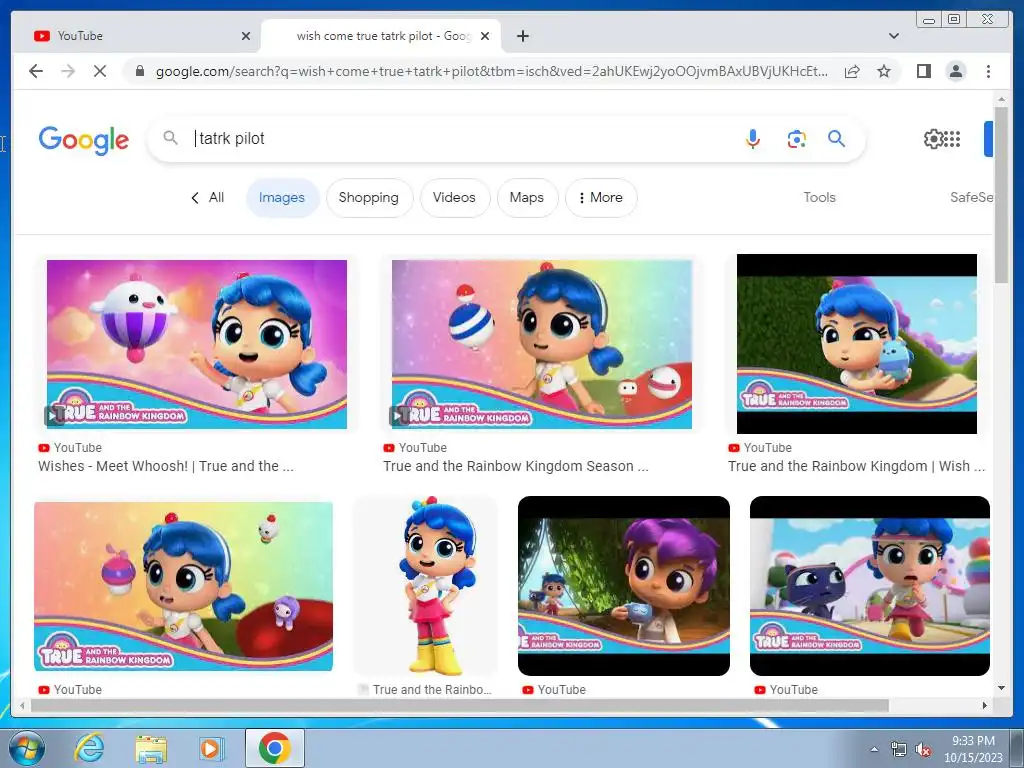Open the True holding blue creature thumbnail
The height and width of the screenshot is (768, 1024).
coord(857,344)
